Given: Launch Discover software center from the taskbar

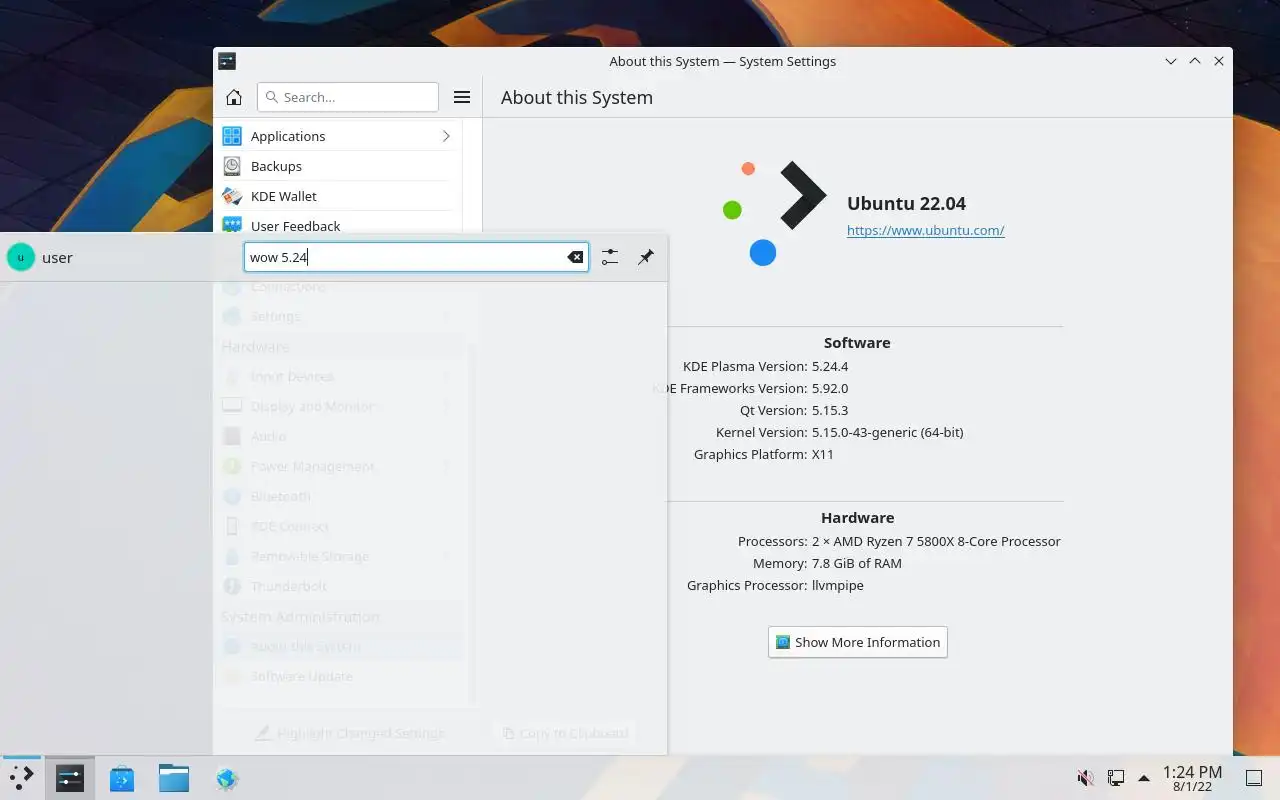Looking at the screenshot, I should click(122, 778).
